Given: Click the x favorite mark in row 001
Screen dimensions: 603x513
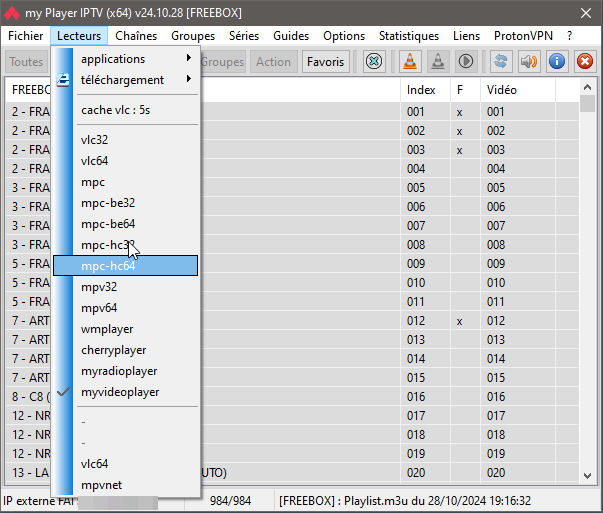Looking at the screenshot, I should (x=459, y=113).
